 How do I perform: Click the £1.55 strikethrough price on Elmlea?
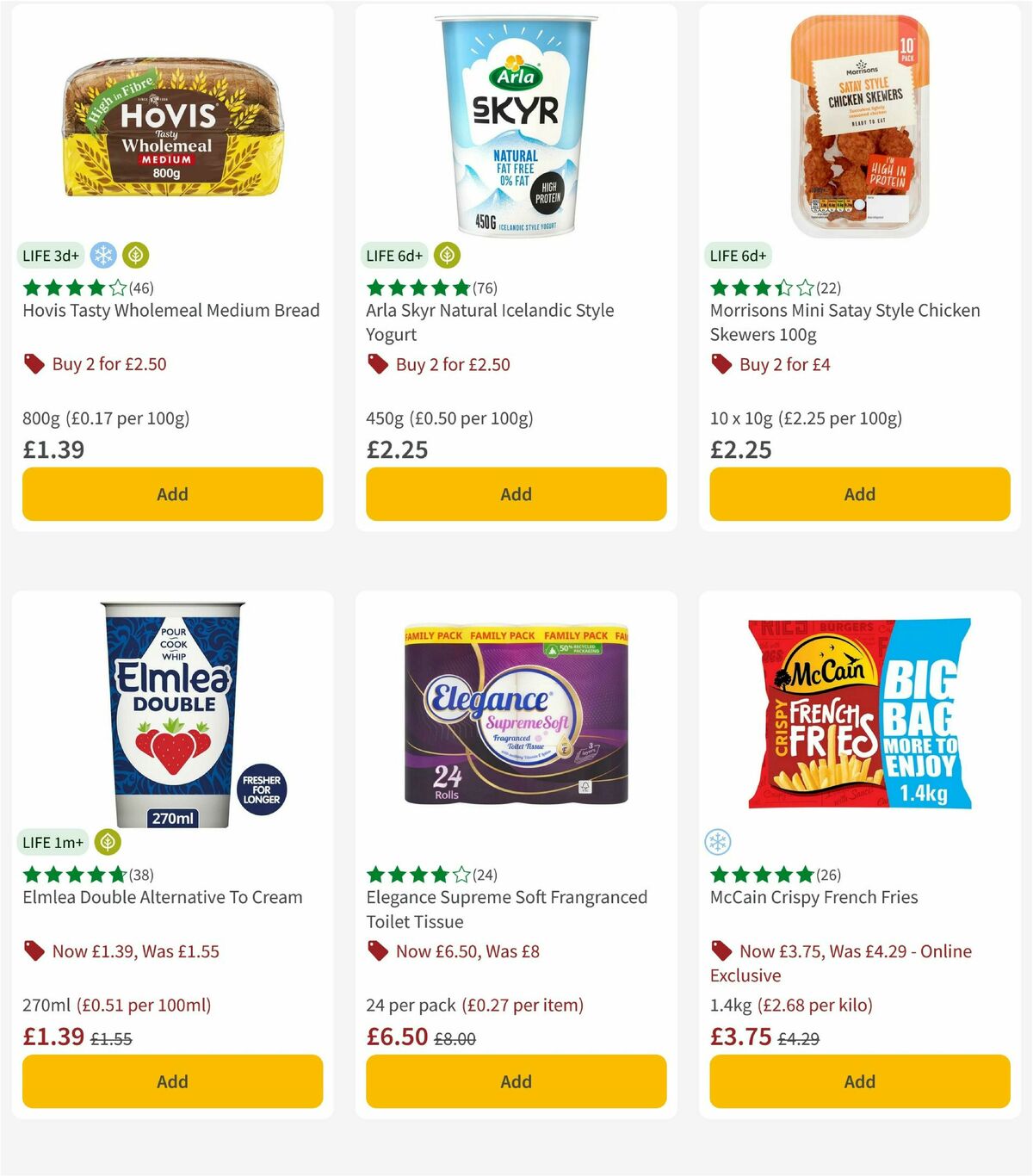click(x=111, y=1038)
